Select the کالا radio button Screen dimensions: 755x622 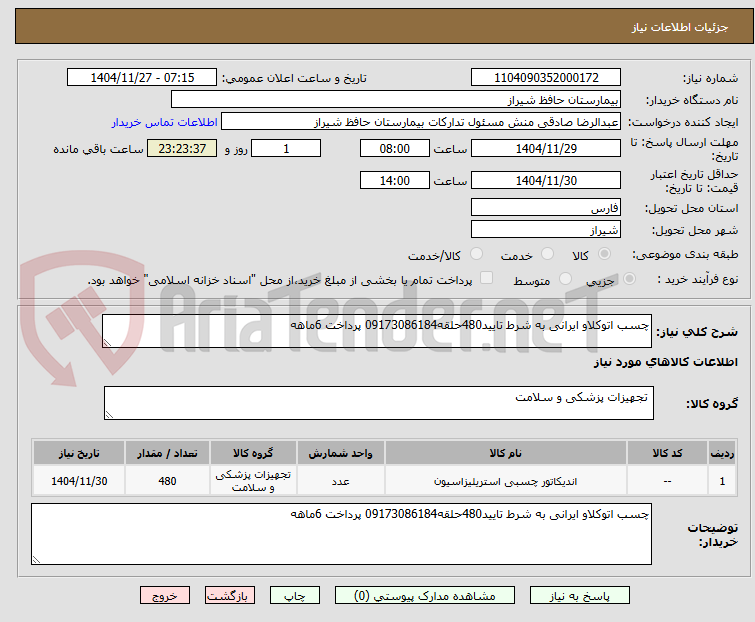point(604,254)
